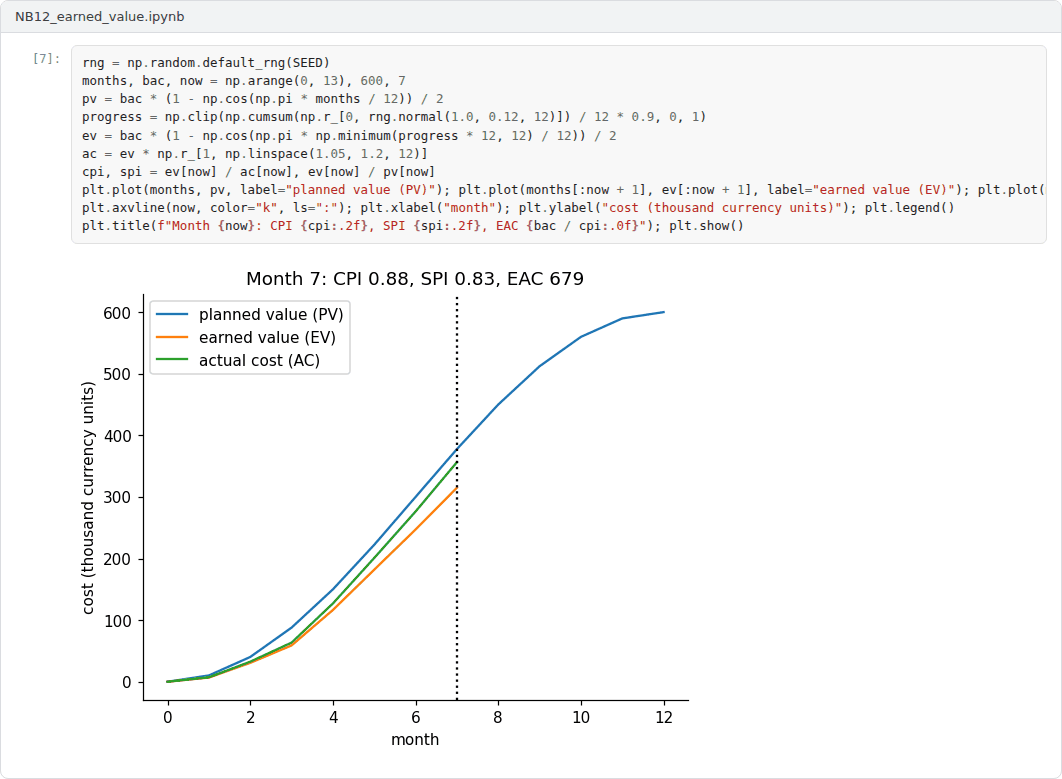
Task: Click the y-axis label 'cost (thousand currency units)'
Action: click(x=88, y=498)
